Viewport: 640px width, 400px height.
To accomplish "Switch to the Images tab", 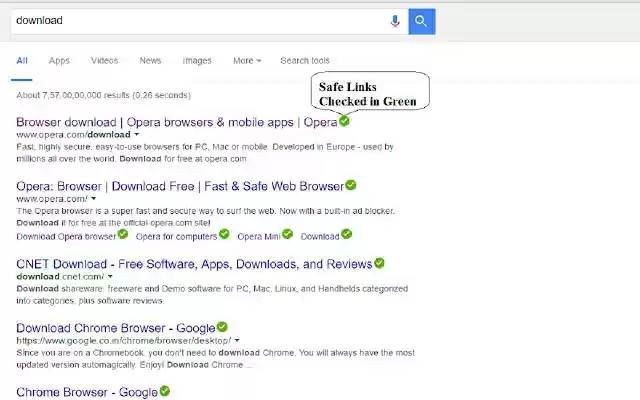I will [x=197, y=61].
